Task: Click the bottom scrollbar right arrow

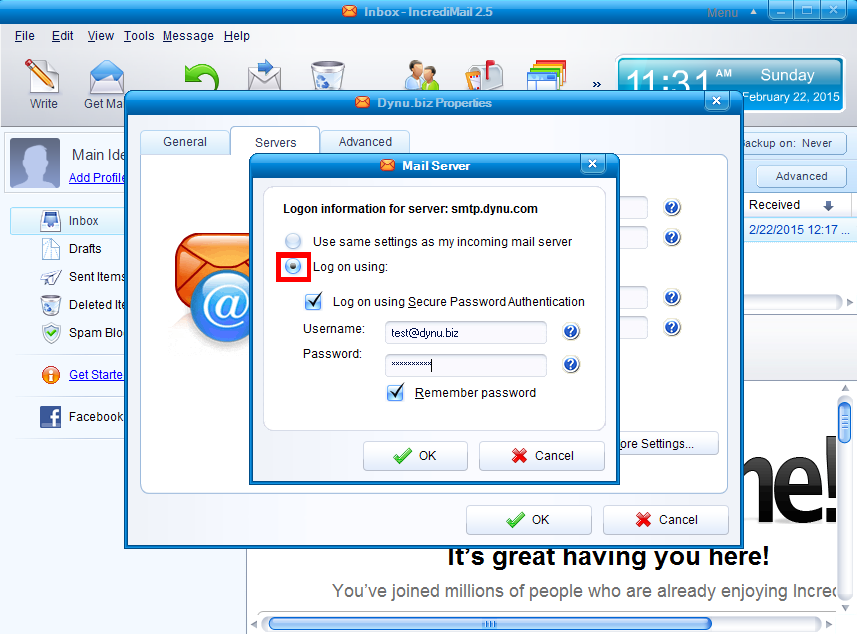Action: (x=829, y=624)
